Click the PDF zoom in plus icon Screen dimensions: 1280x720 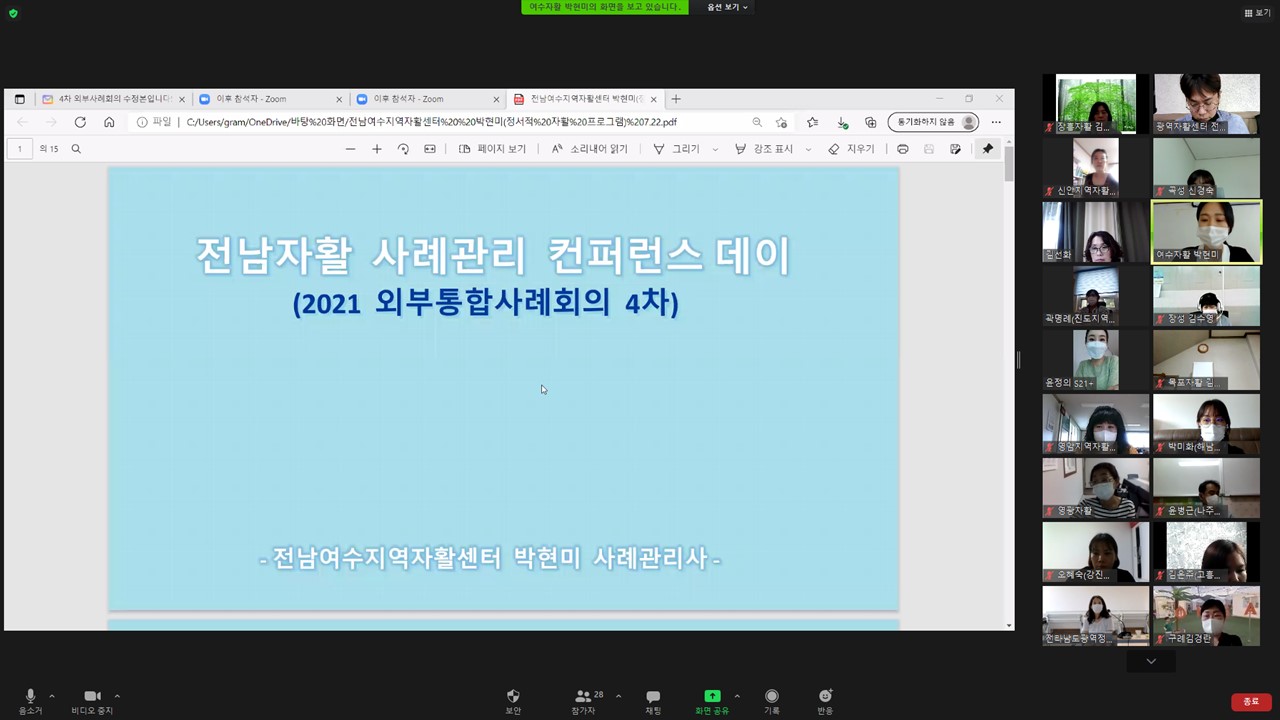pos(377,149)
